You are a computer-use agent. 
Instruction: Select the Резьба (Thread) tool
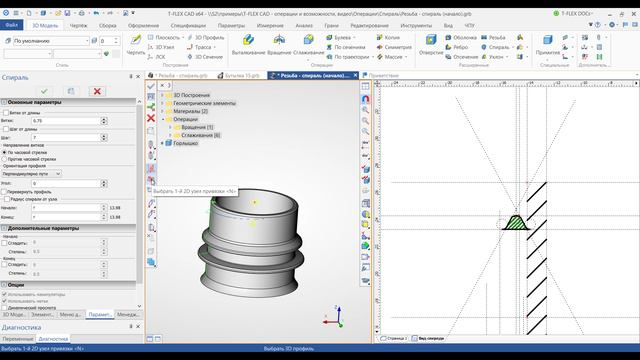493,38
